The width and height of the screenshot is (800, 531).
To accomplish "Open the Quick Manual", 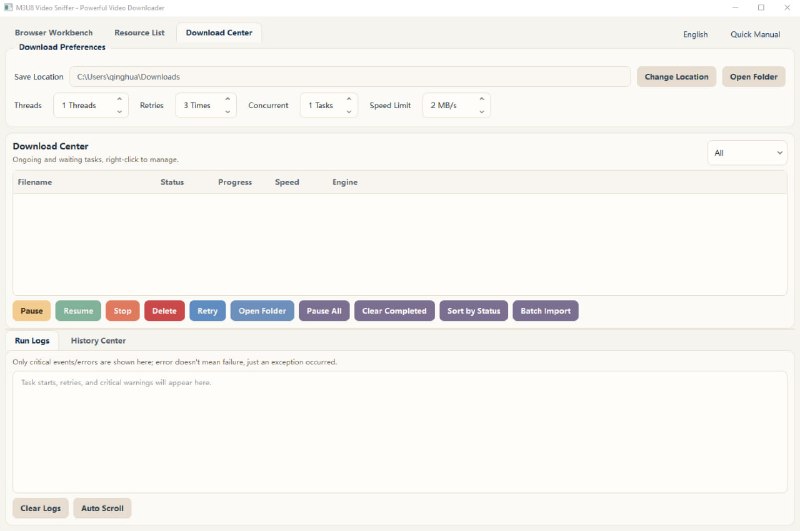I will pos(755,34).
